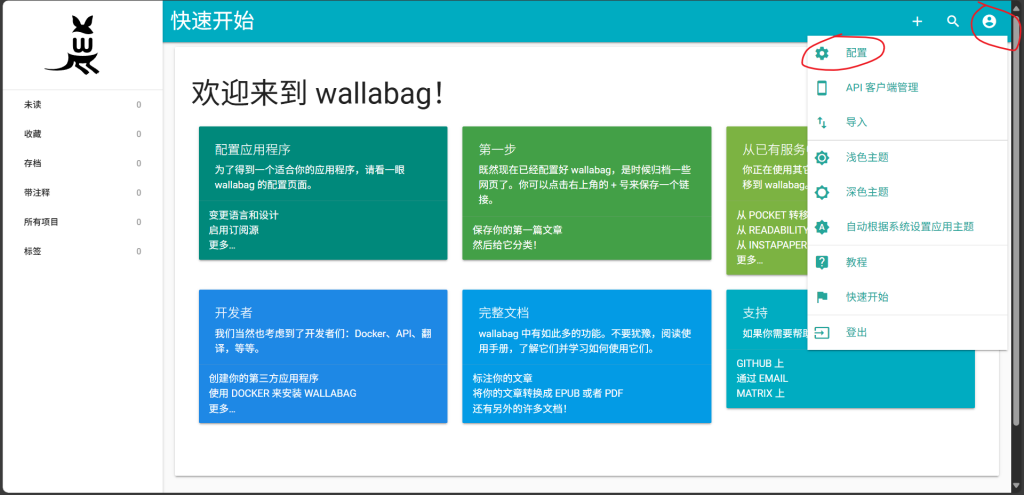Switch to 深色主题 dark theme
Viewport: 1024px width, 495px height.
[867, 192]
